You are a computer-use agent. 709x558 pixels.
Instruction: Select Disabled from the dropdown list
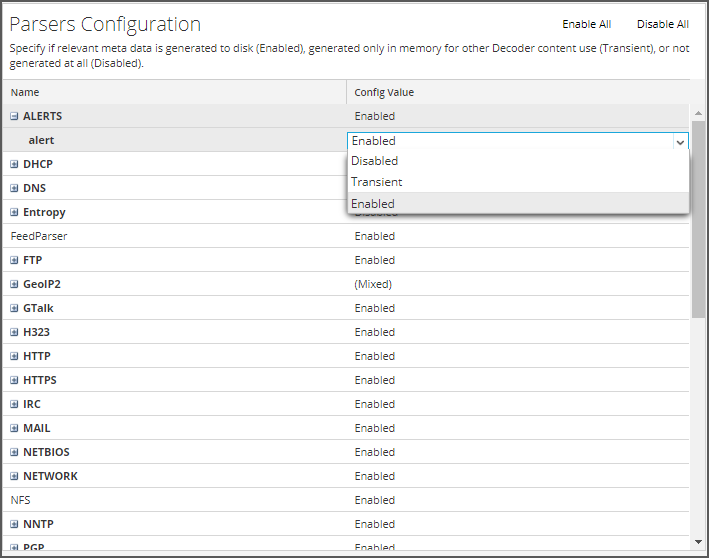[375, 161]
